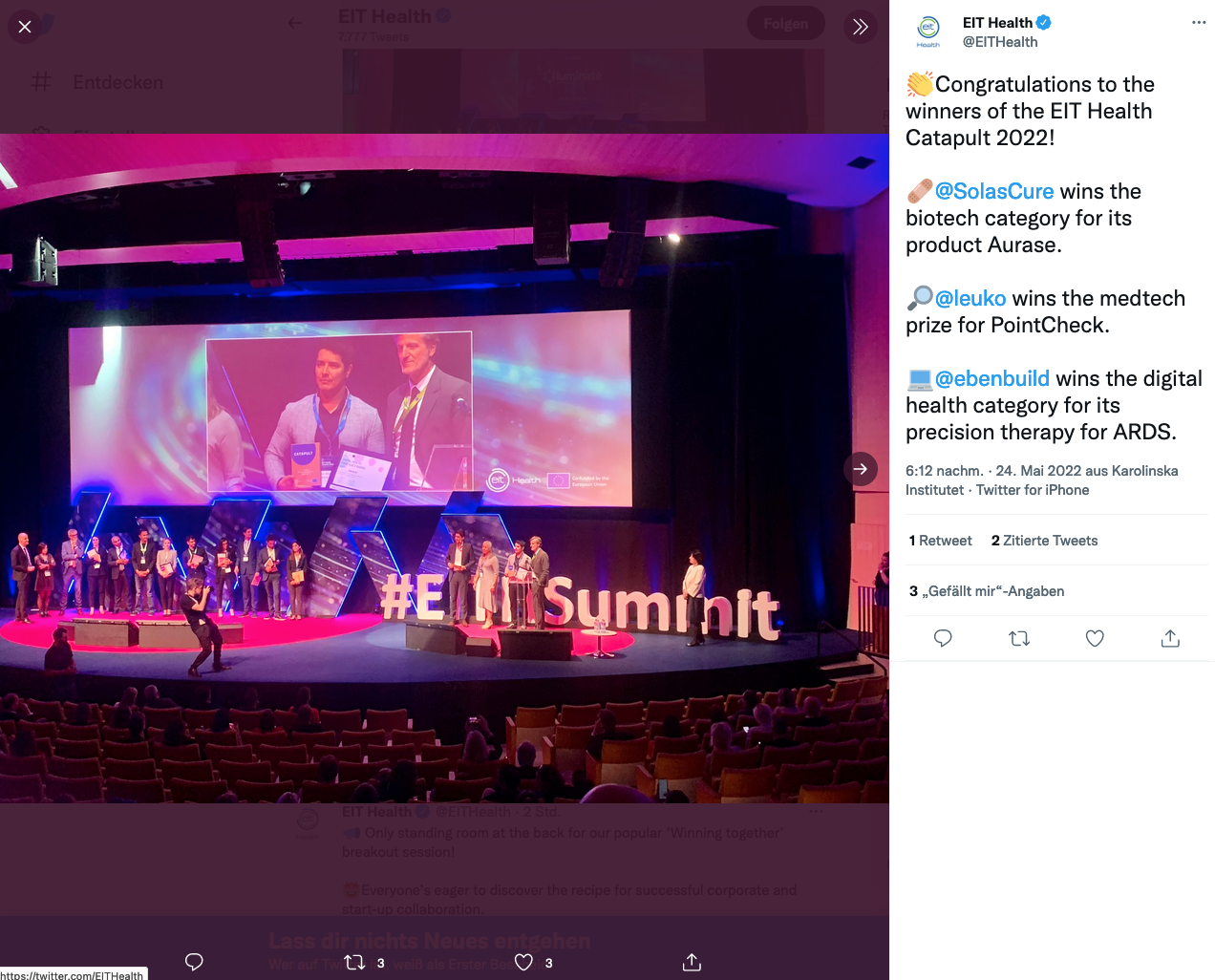The image size is (1215, 980).
Task: Share the tweet from the right panel
Action: click(1170, 638)
